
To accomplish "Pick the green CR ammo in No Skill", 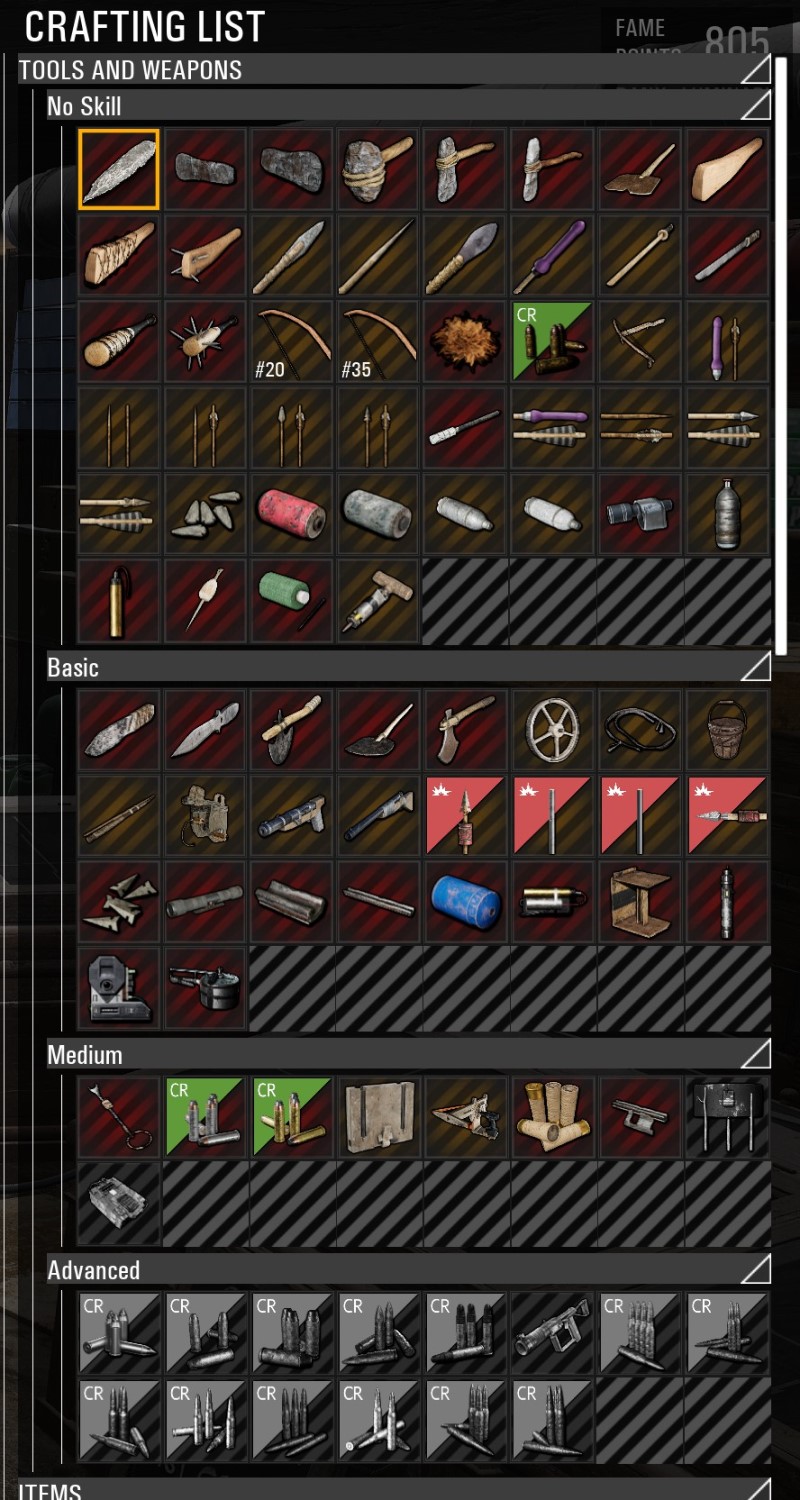I will [553, 342].
